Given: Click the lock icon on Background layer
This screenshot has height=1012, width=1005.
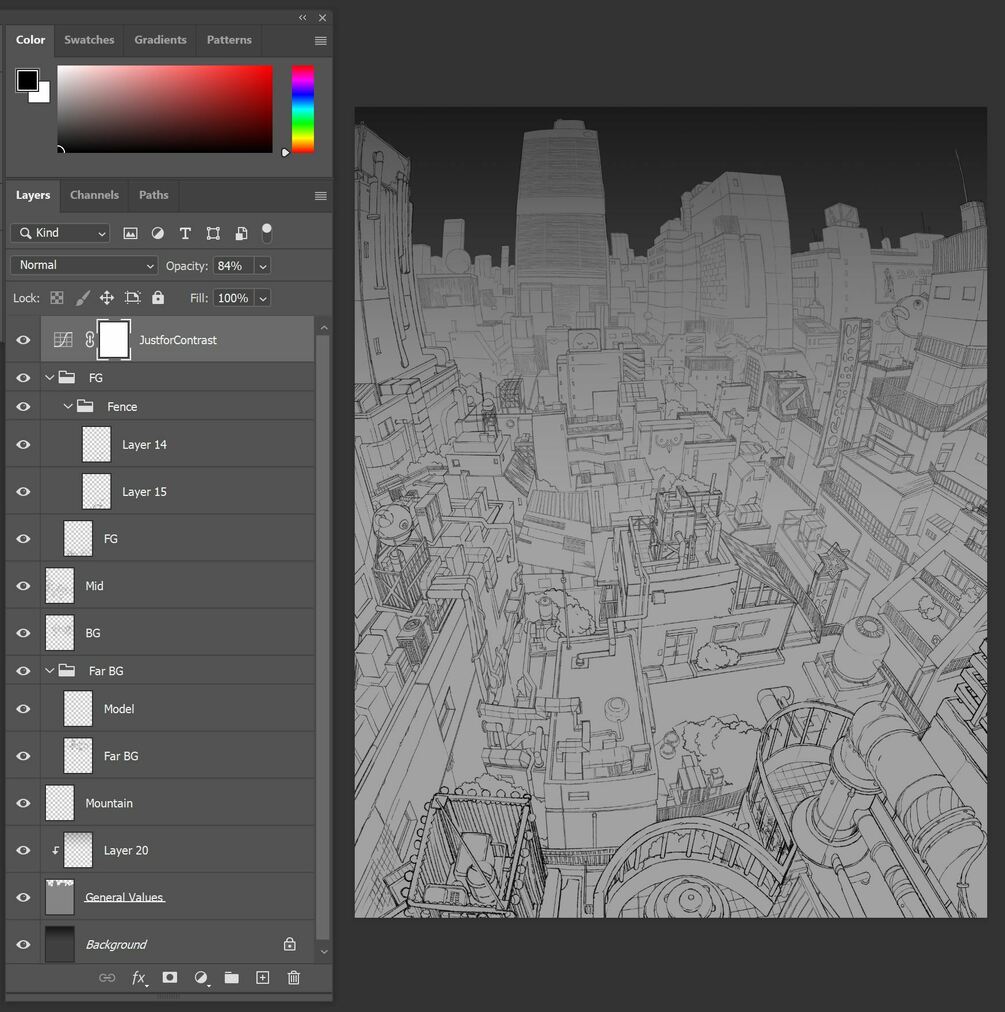Looking at the screenshot, I should point(290,944).
